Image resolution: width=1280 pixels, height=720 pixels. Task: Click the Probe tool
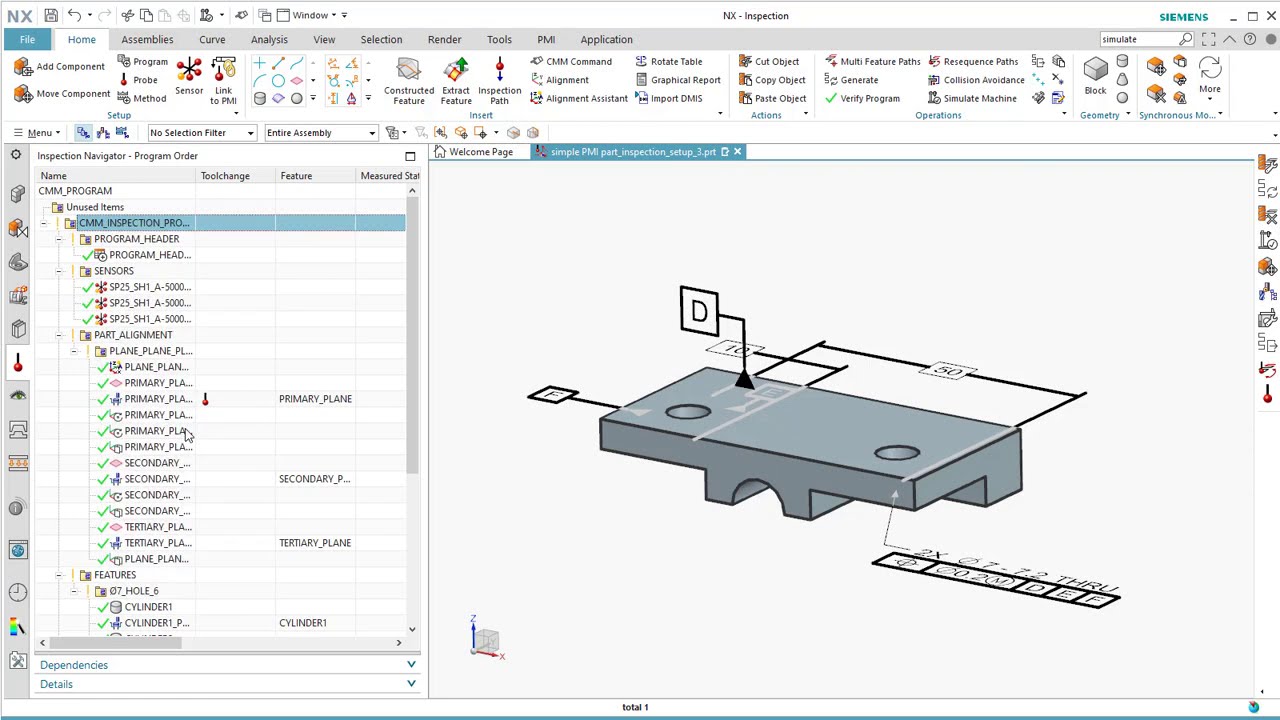(x=137, y=80)
